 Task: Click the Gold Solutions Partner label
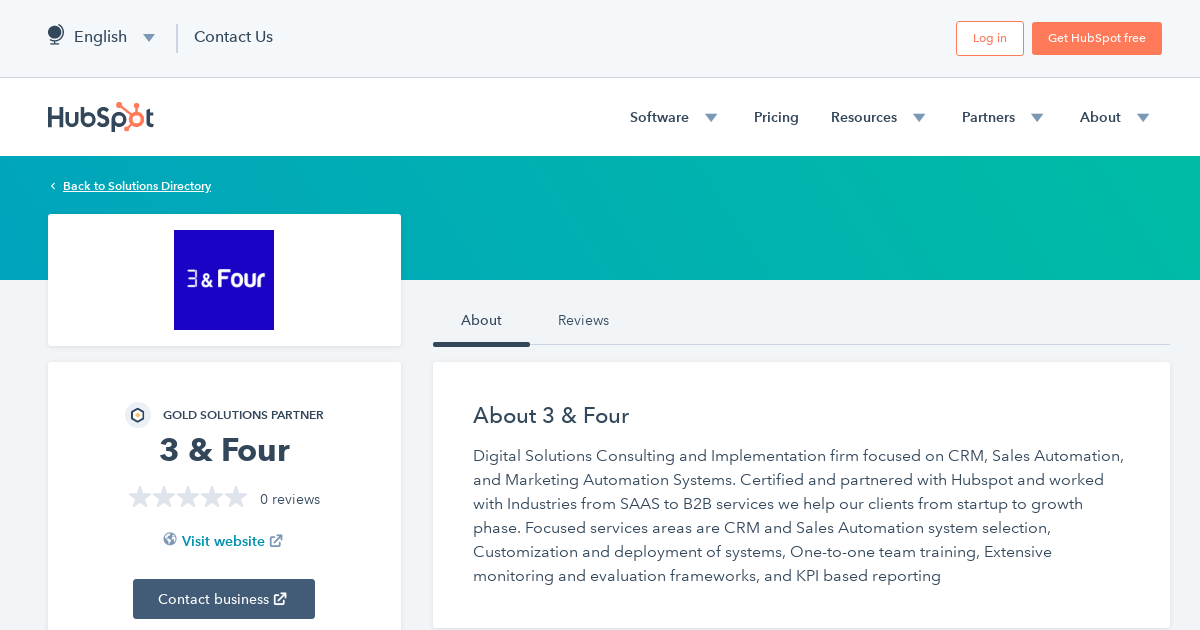click(x=243, y=415)
